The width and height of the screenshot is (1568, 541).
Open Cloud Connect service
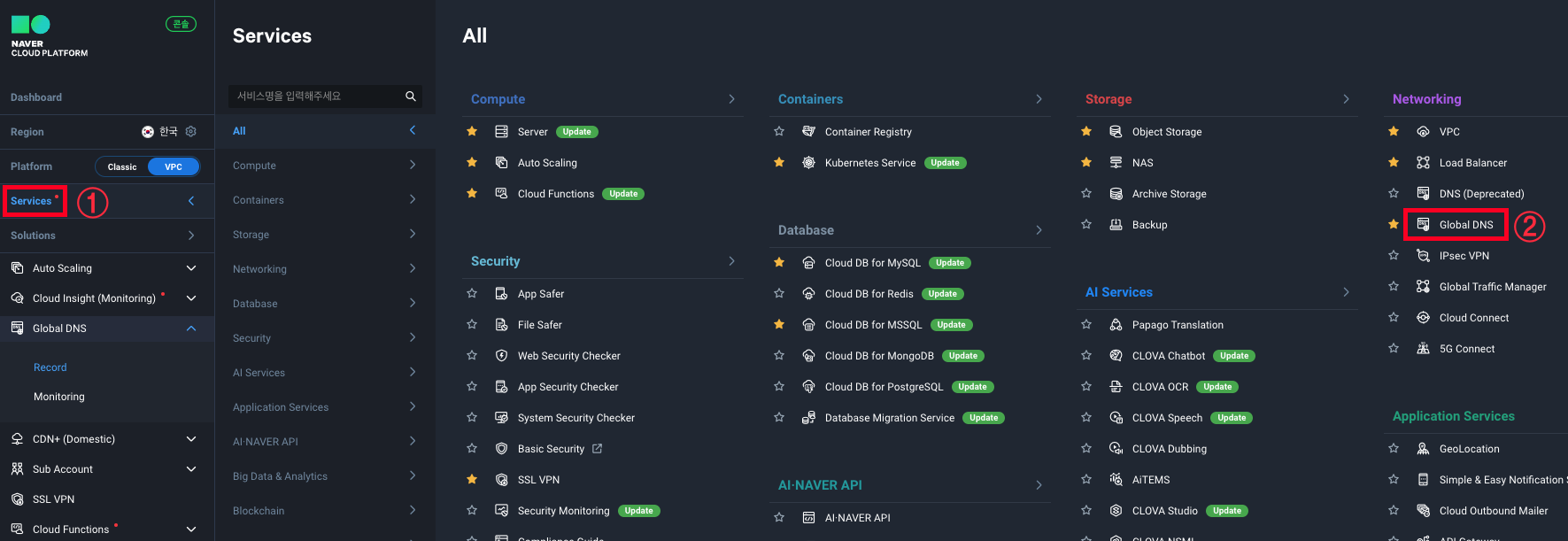click(1474, 318)
